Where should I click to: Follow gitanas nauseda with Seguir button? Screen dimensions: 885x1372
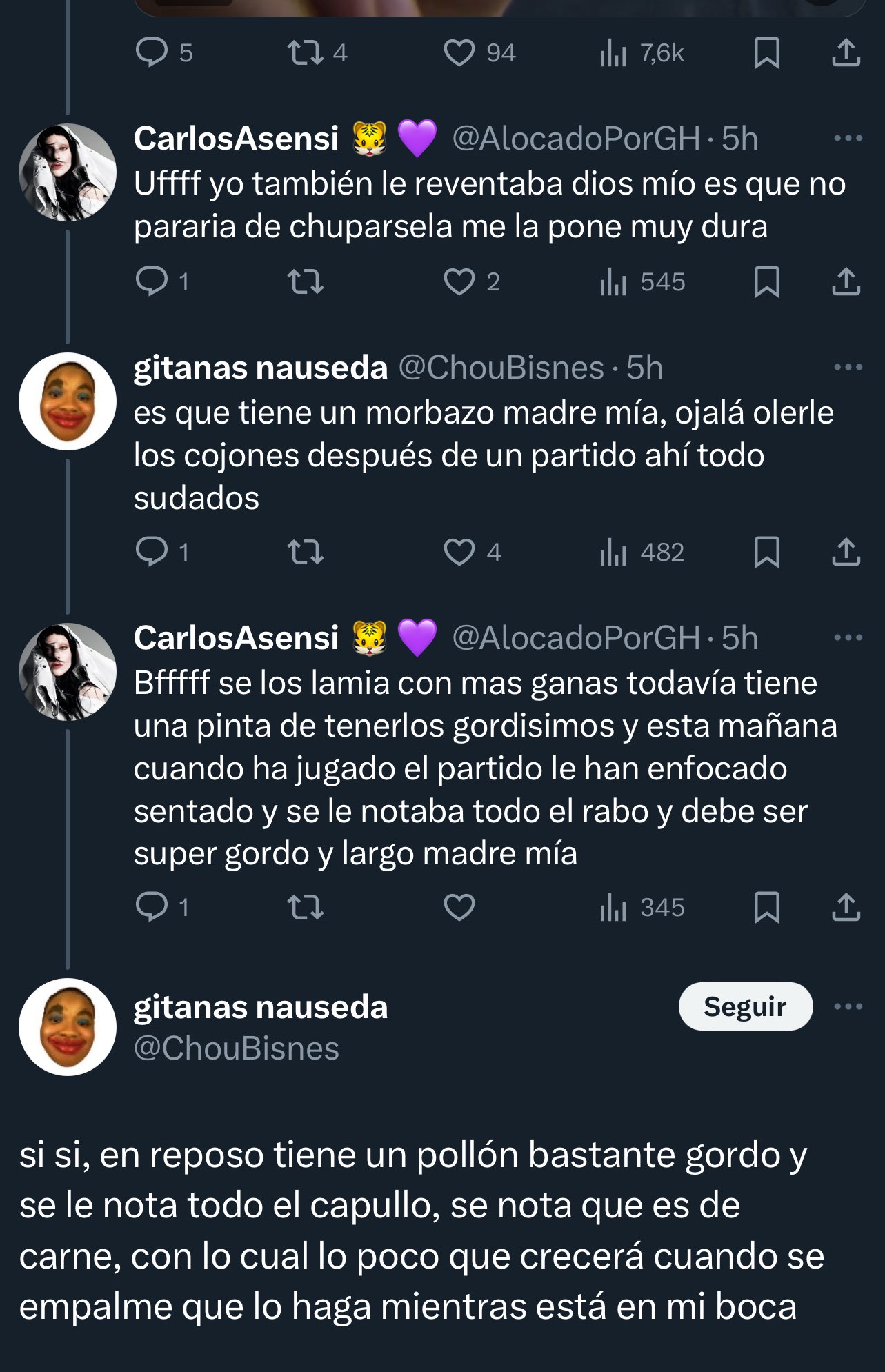click(x=745, y=1006)
